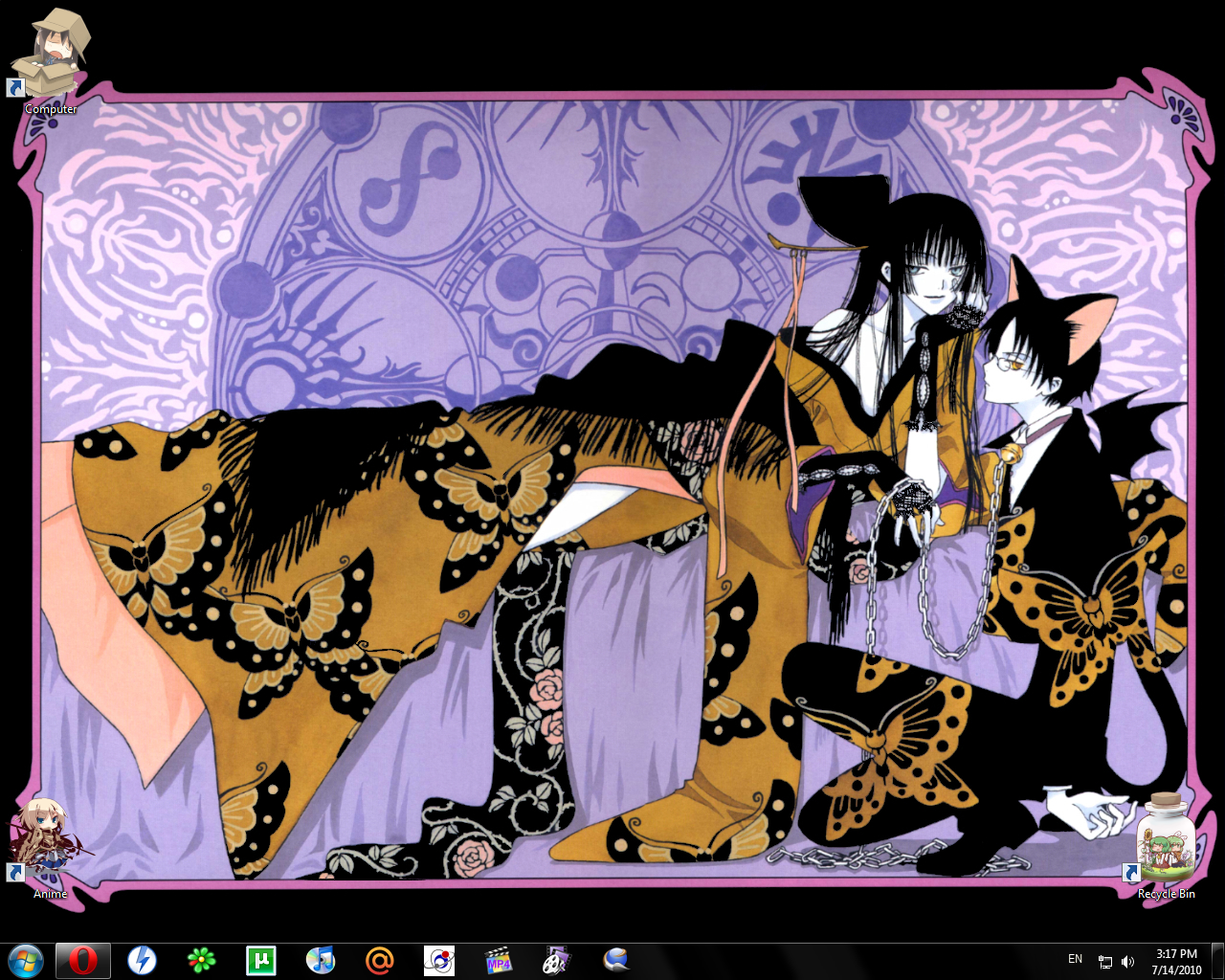Open the film reel video editor icon
1225x980 pixels.
point(557,960)
